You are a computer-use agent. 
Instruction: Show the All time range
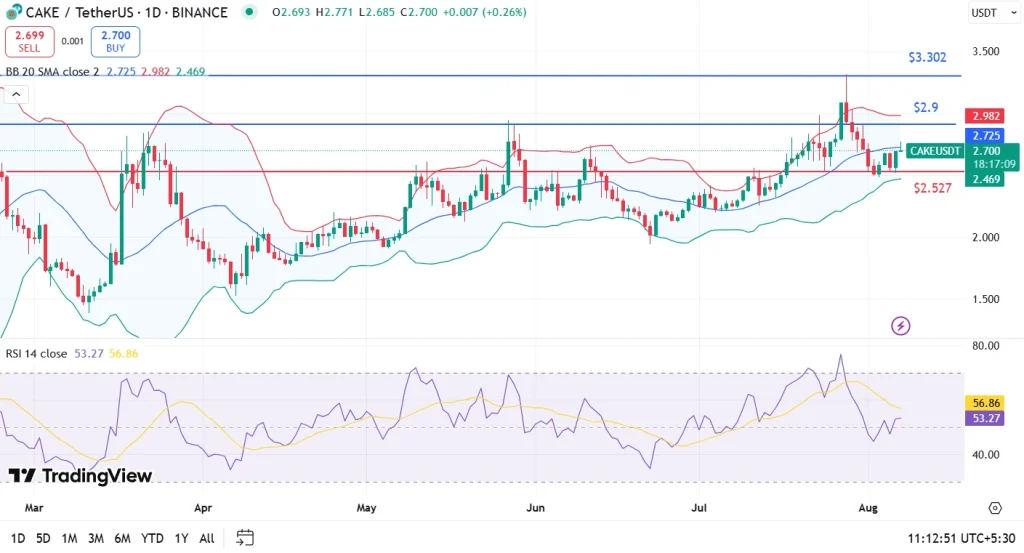pos(206,538)
